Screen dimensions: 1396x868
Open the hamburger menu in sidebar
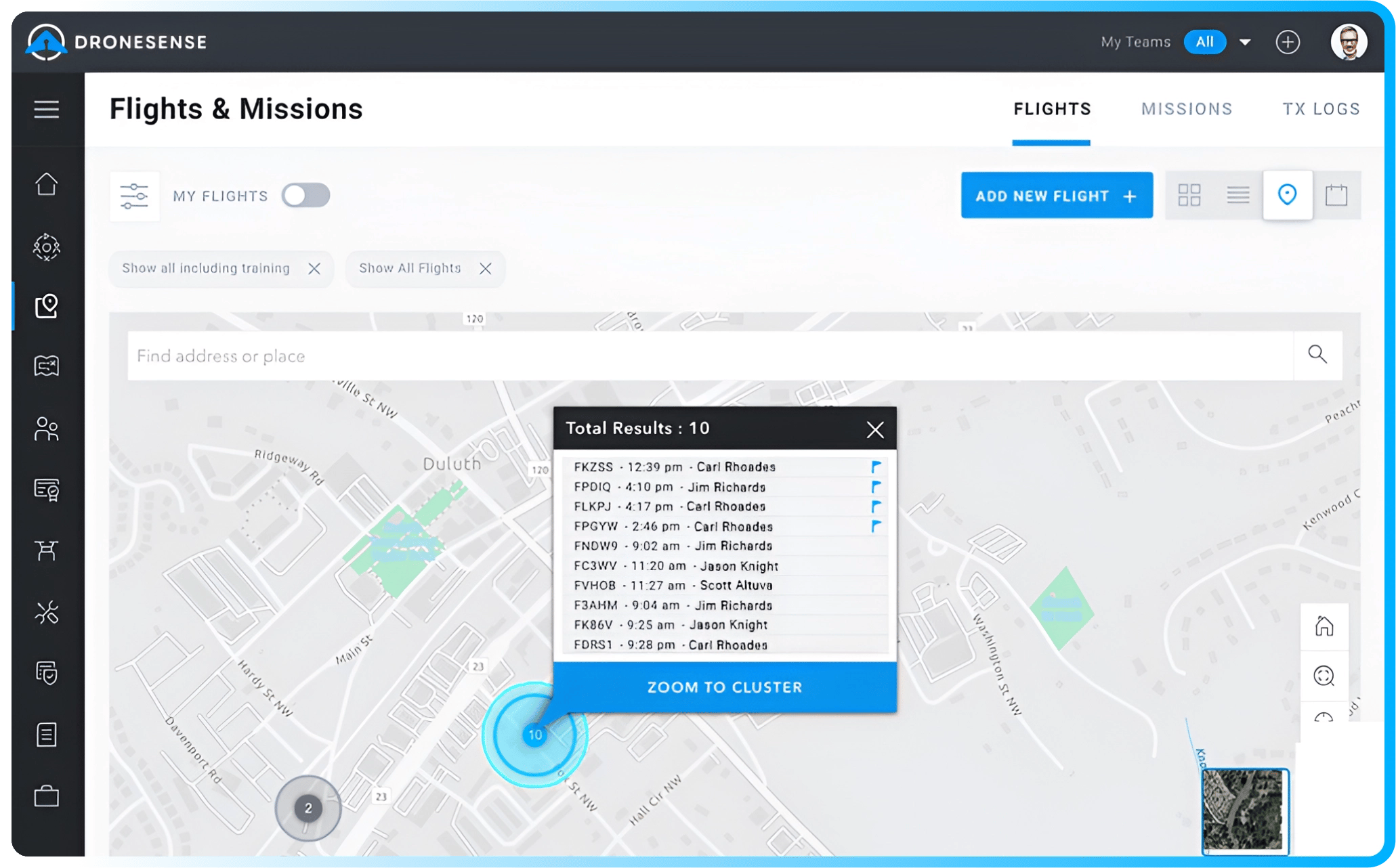tap(46, 109)
